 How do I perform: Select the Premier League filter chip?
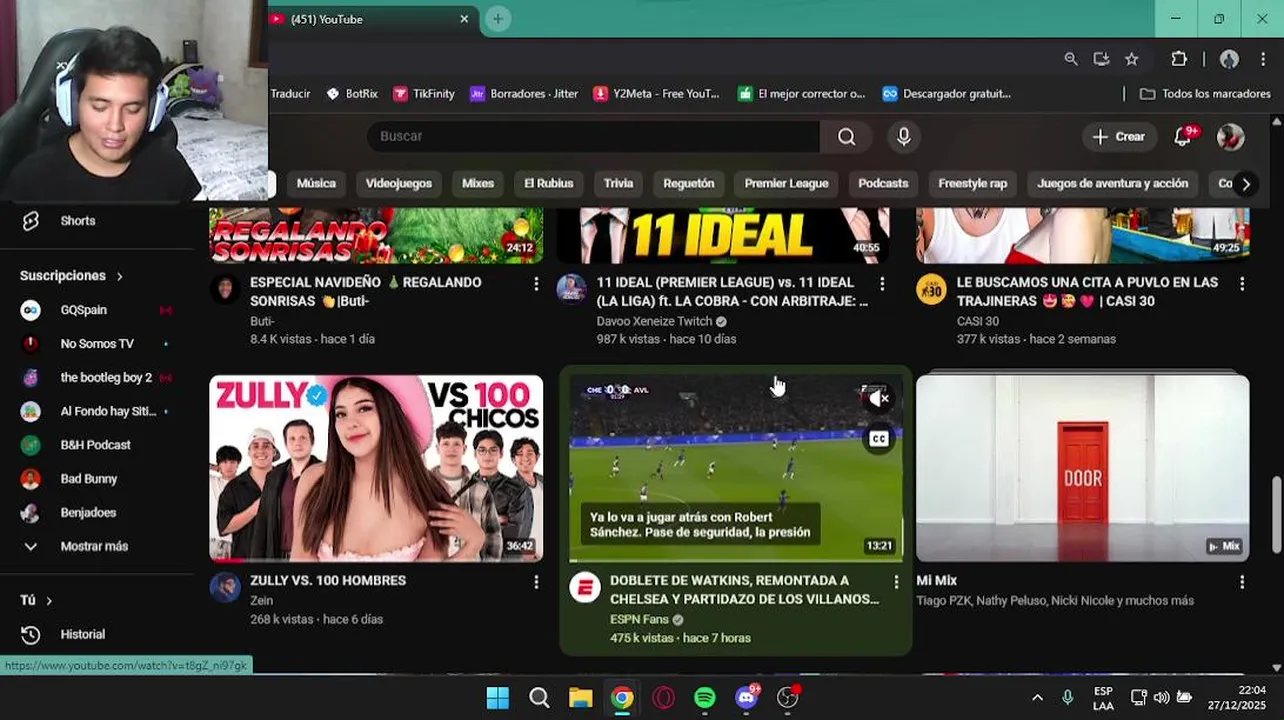click(x=786, y=184)
